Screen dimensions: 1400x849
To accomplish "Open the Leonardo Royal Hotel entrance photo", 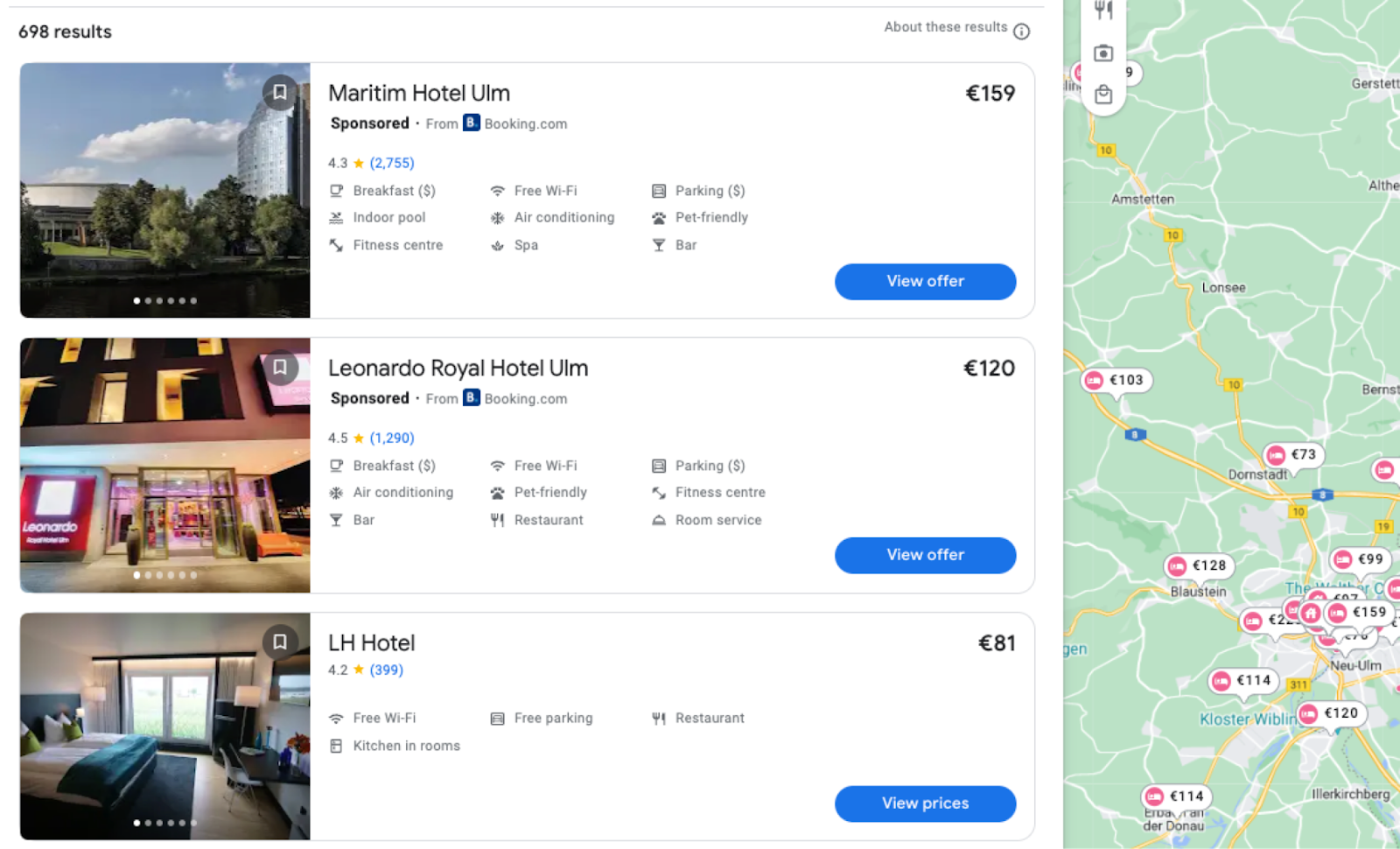I will [164, 465].
